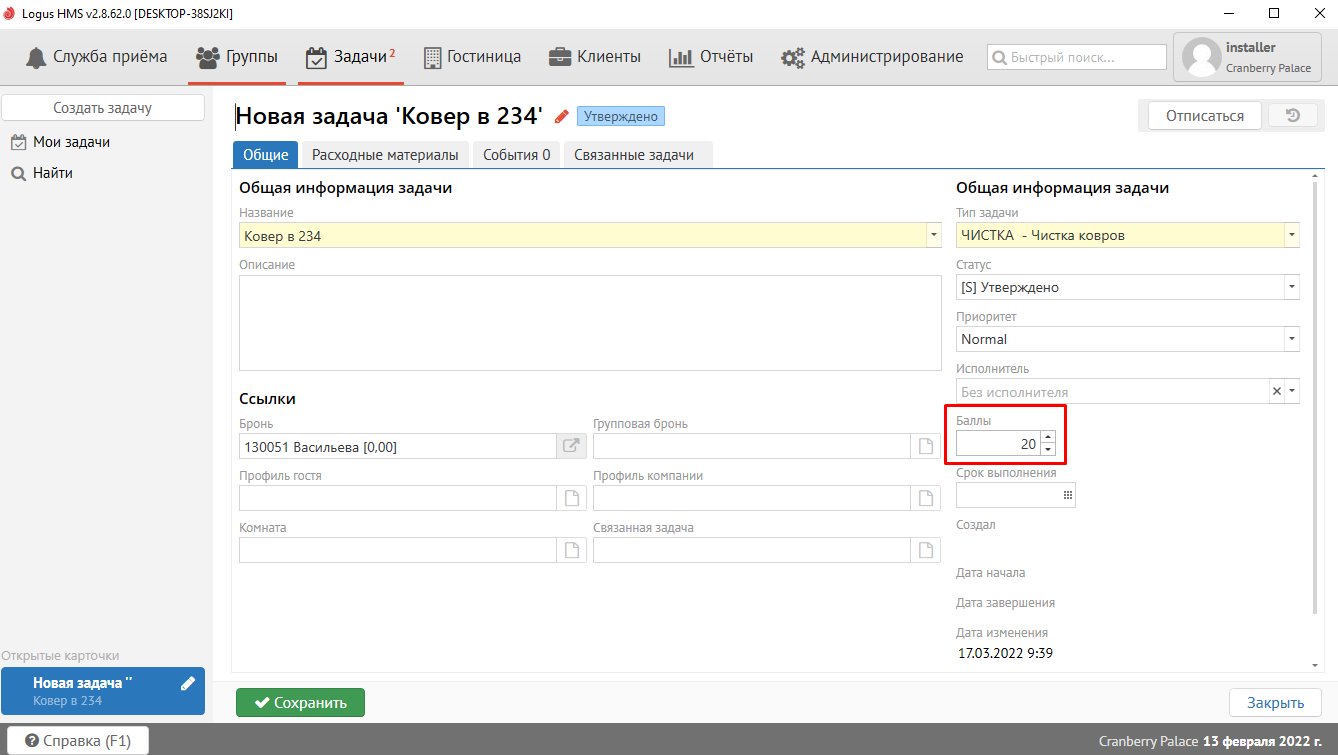Click document icon in Комната field
This screenshot has width=1338, height=755.
click(572, 550)
